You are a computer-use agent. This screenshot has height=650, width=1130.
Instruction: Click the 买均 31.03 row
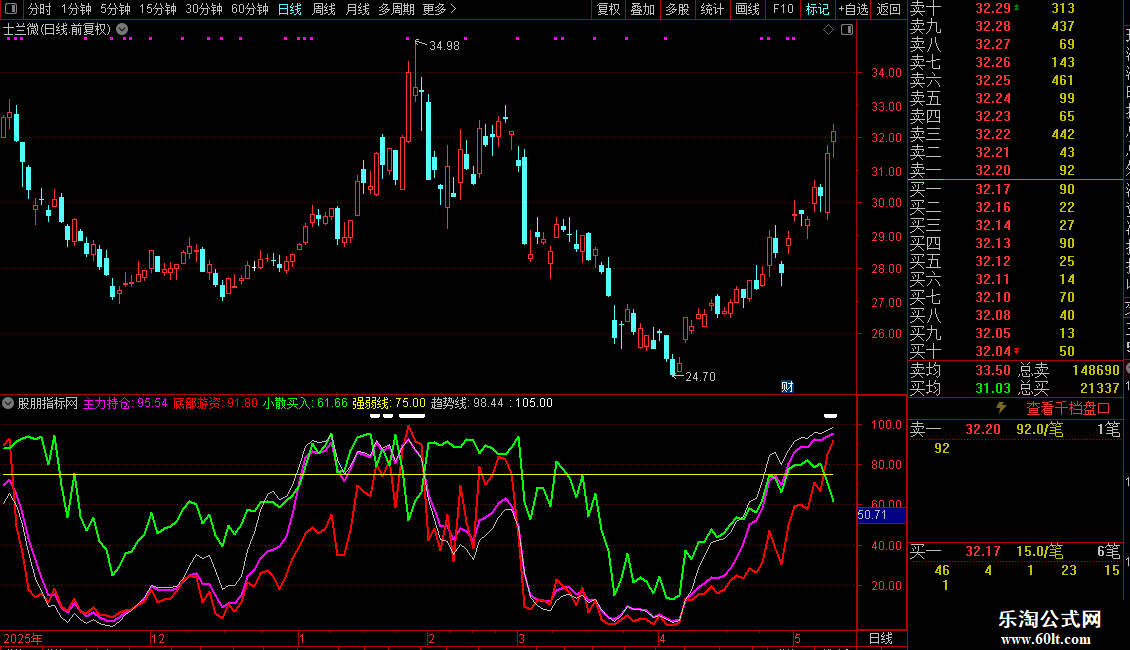960,388
